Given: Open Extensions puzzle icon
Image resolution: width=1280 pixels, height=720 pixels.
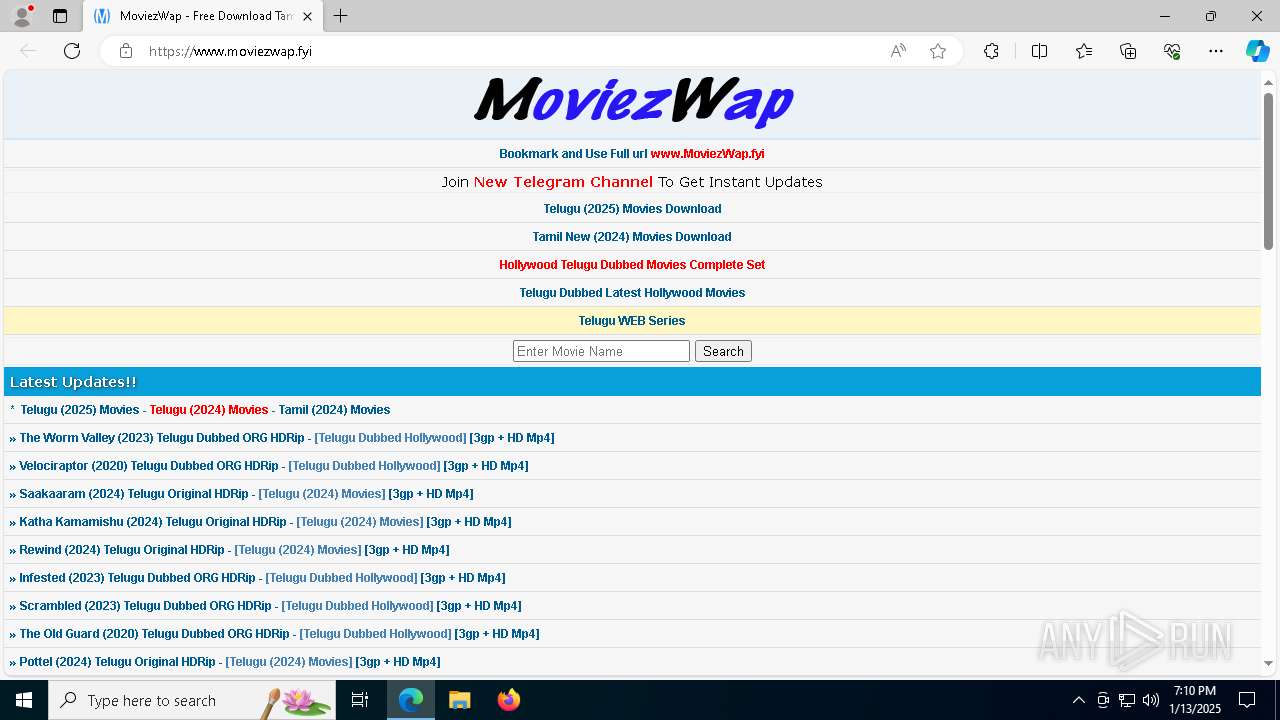Looking at the screenshot, I should [x=991, y=51].
